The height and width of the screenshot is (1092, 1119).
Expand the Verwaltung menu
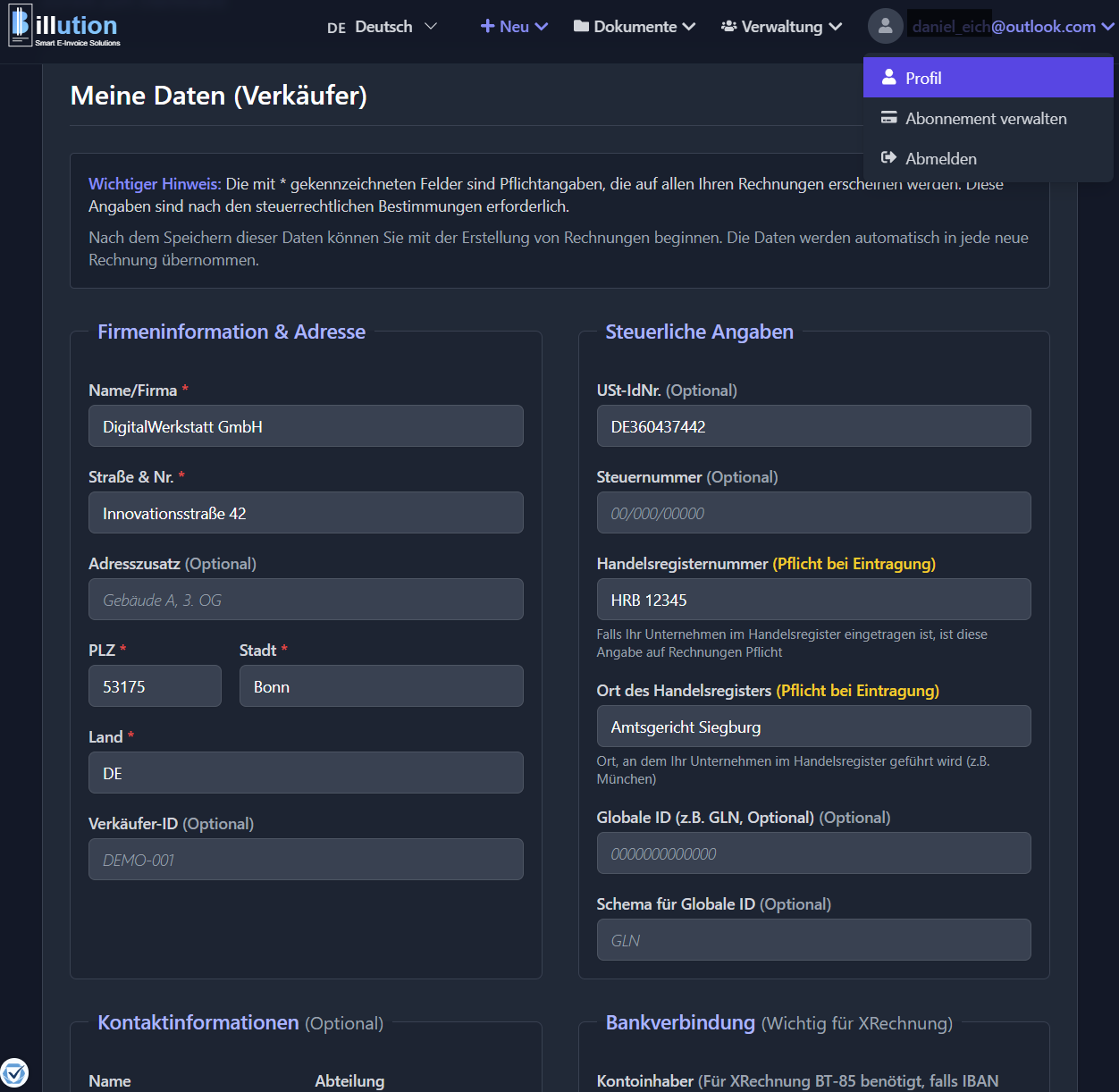tap(782, 27)
